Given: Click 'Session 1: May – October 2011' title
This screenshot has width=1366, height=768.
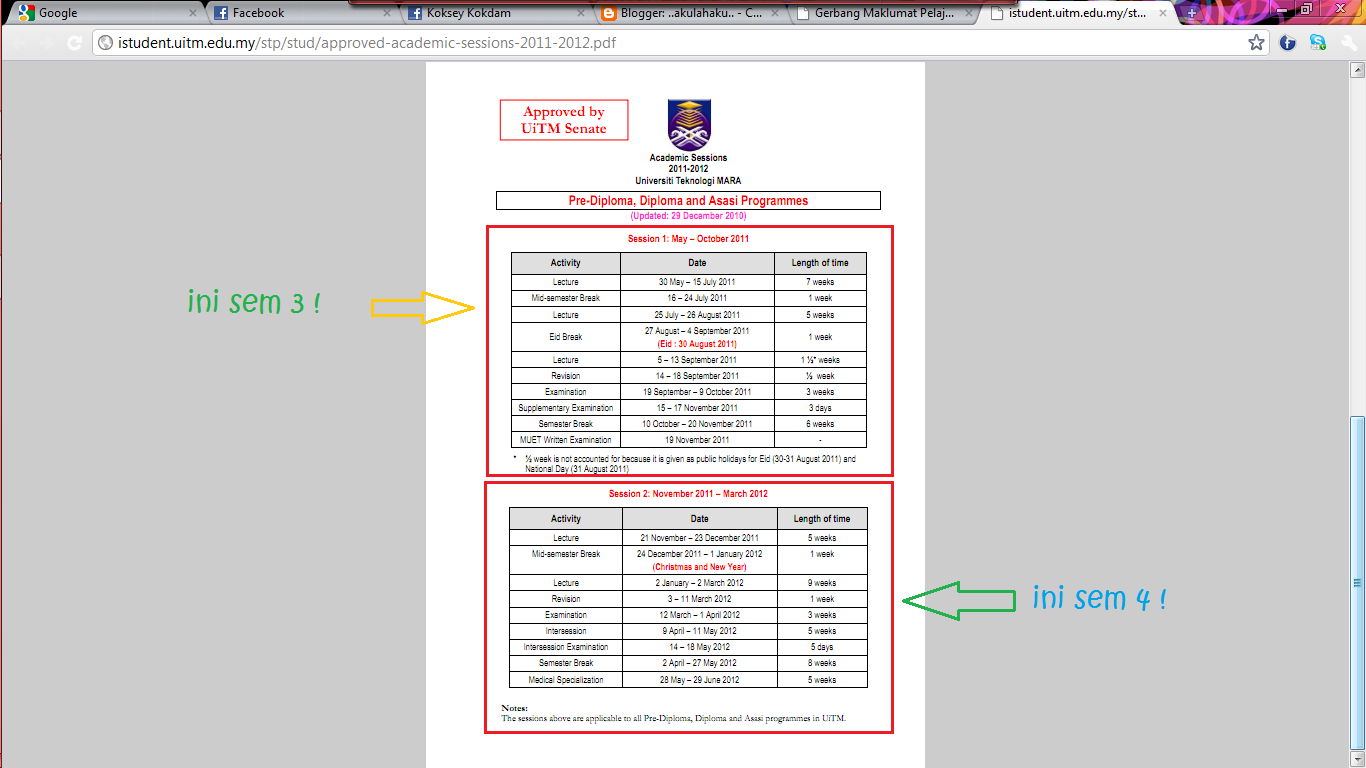Looking at the screenshot, I should [688, 239].
